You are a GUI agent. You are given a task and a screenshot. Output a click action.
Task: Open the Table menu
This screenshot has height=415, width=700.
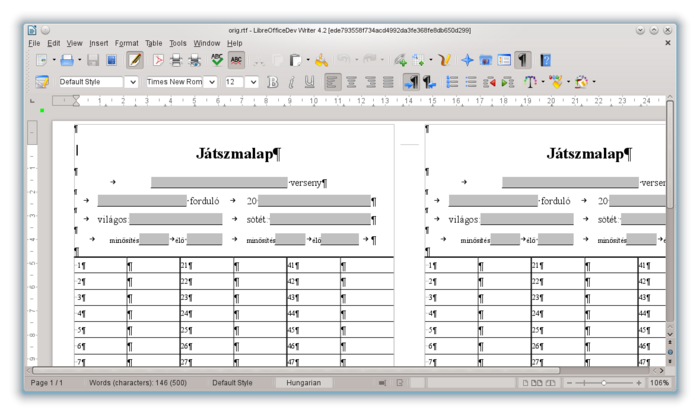point(153,43)
